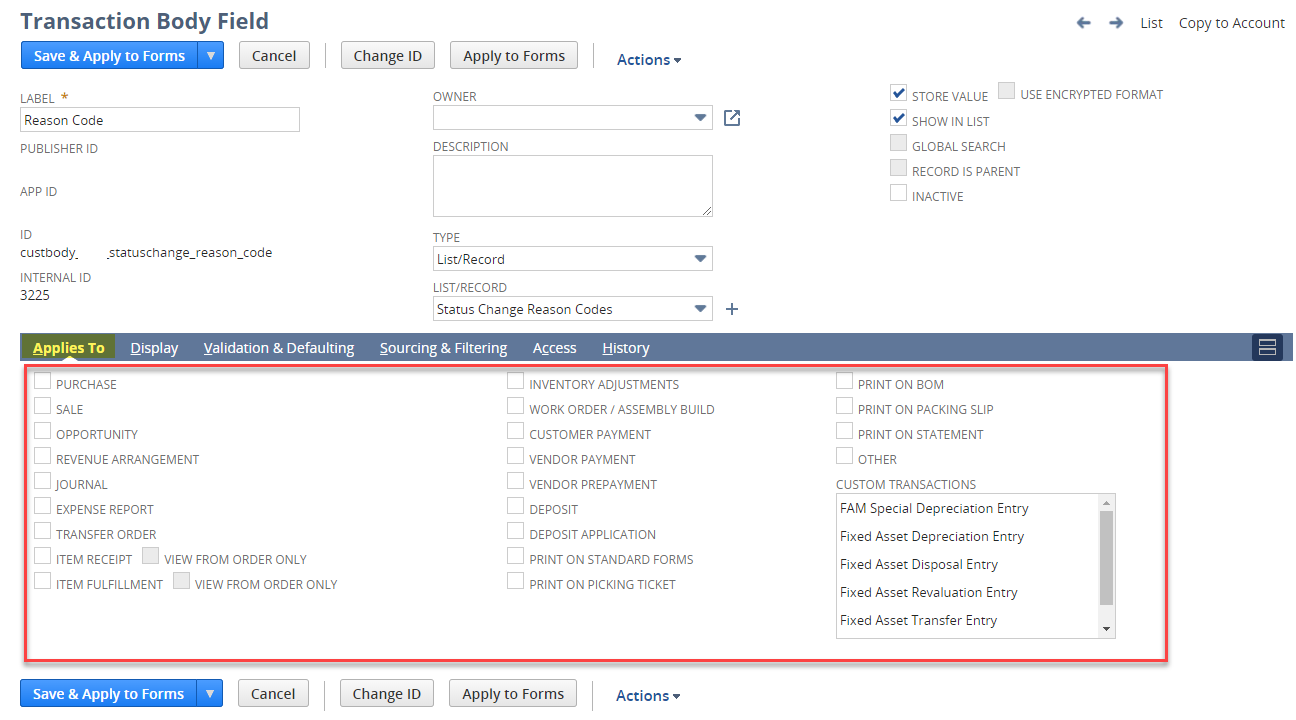This screenshot has width=1296, height=720.
Task: Click top Save & Apply to Forms button
Action: pos(109,55)
